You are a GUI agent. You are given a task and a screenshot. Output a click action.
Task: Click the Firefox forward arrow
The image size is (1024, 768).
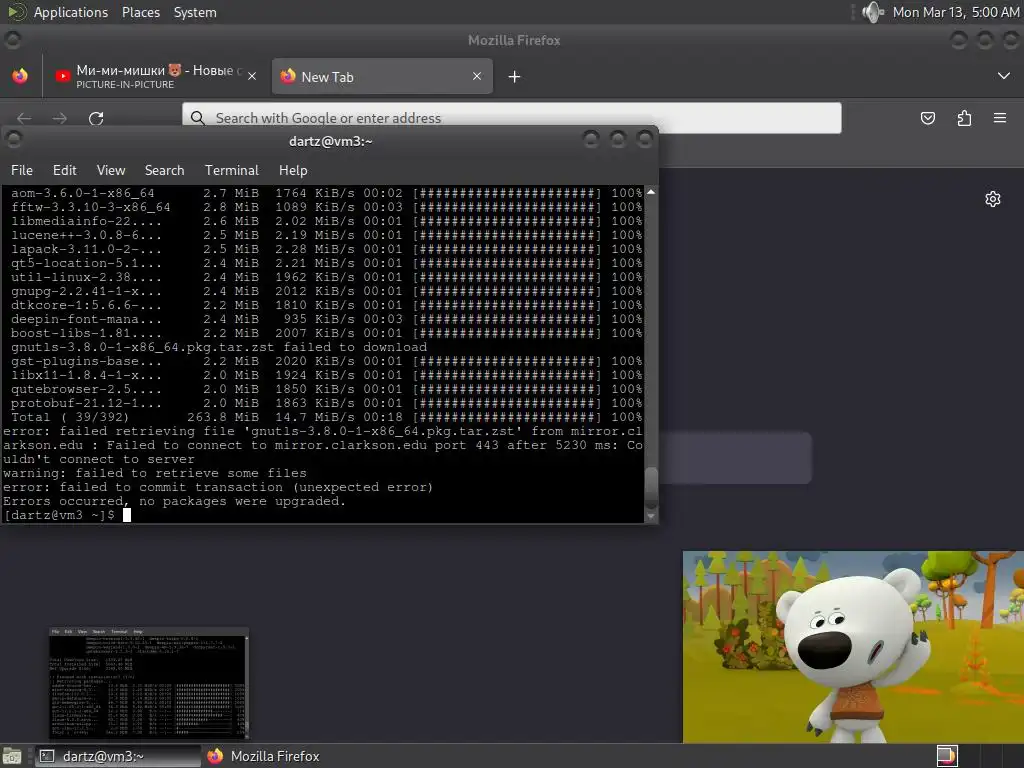(x=59, y=118)
